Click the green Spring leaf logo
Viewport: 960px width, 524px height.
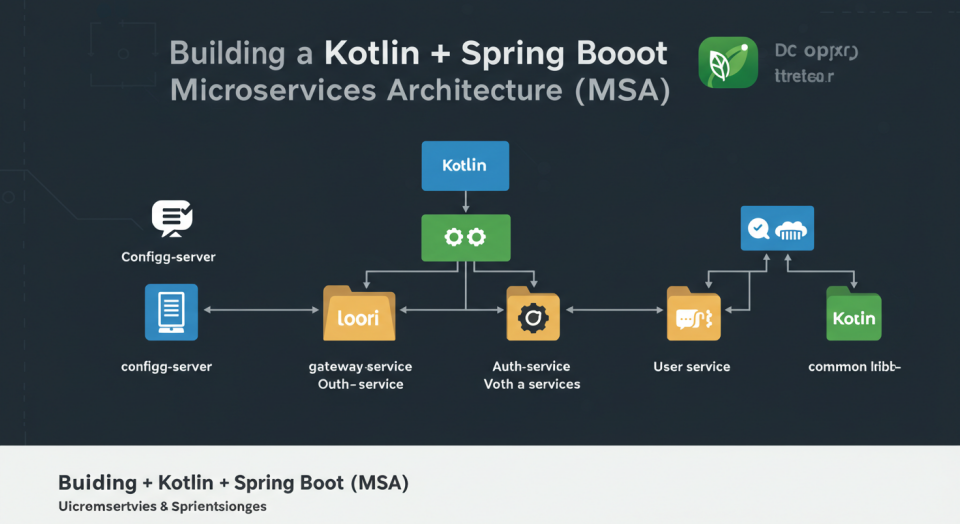pyautogui.click(x=728, y=62)
